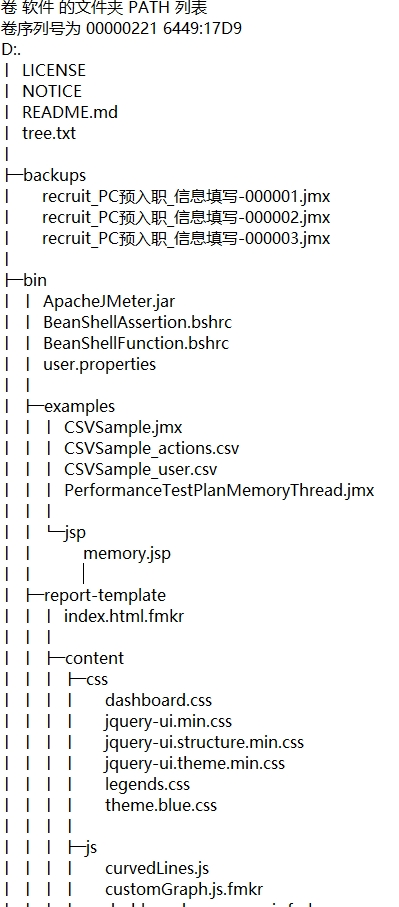This screenshot has height=907, width=399.
Task: Click PerformanceTestPlanMemoryThread.jmx text
Action: click(x=219, y=491)
